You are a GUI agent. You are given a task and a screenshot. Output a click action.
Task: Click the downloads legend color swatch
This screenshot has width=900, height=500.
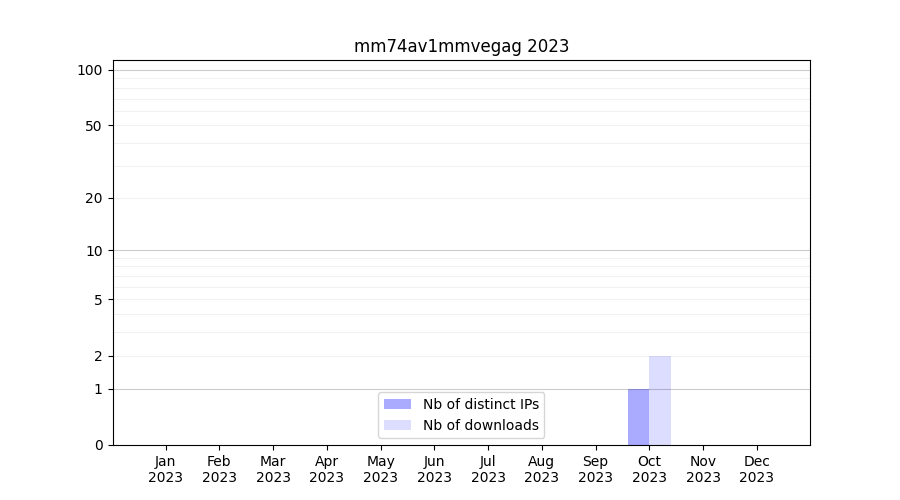(397, 425)
